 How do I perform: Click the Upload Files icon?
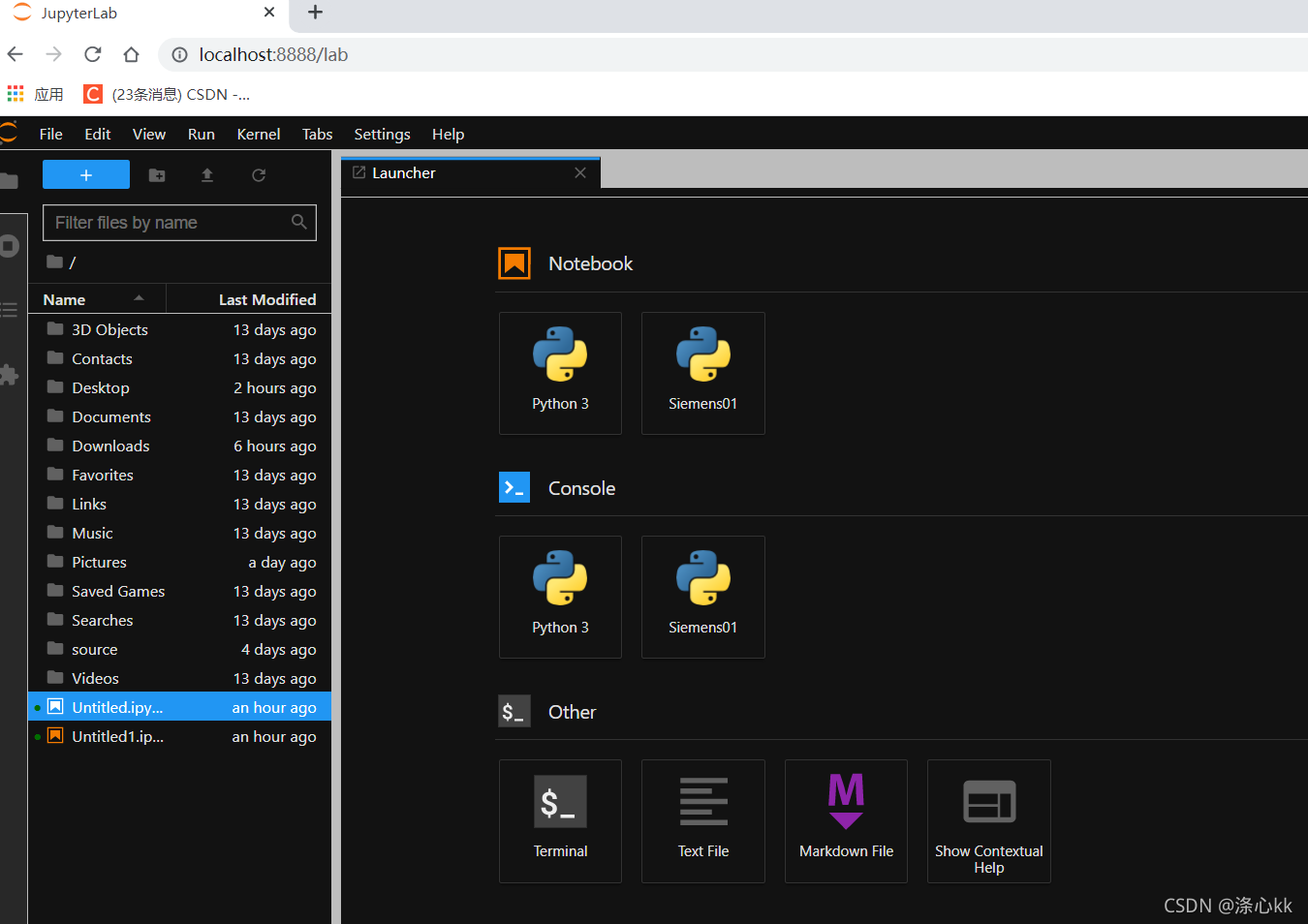click(207, 175)
